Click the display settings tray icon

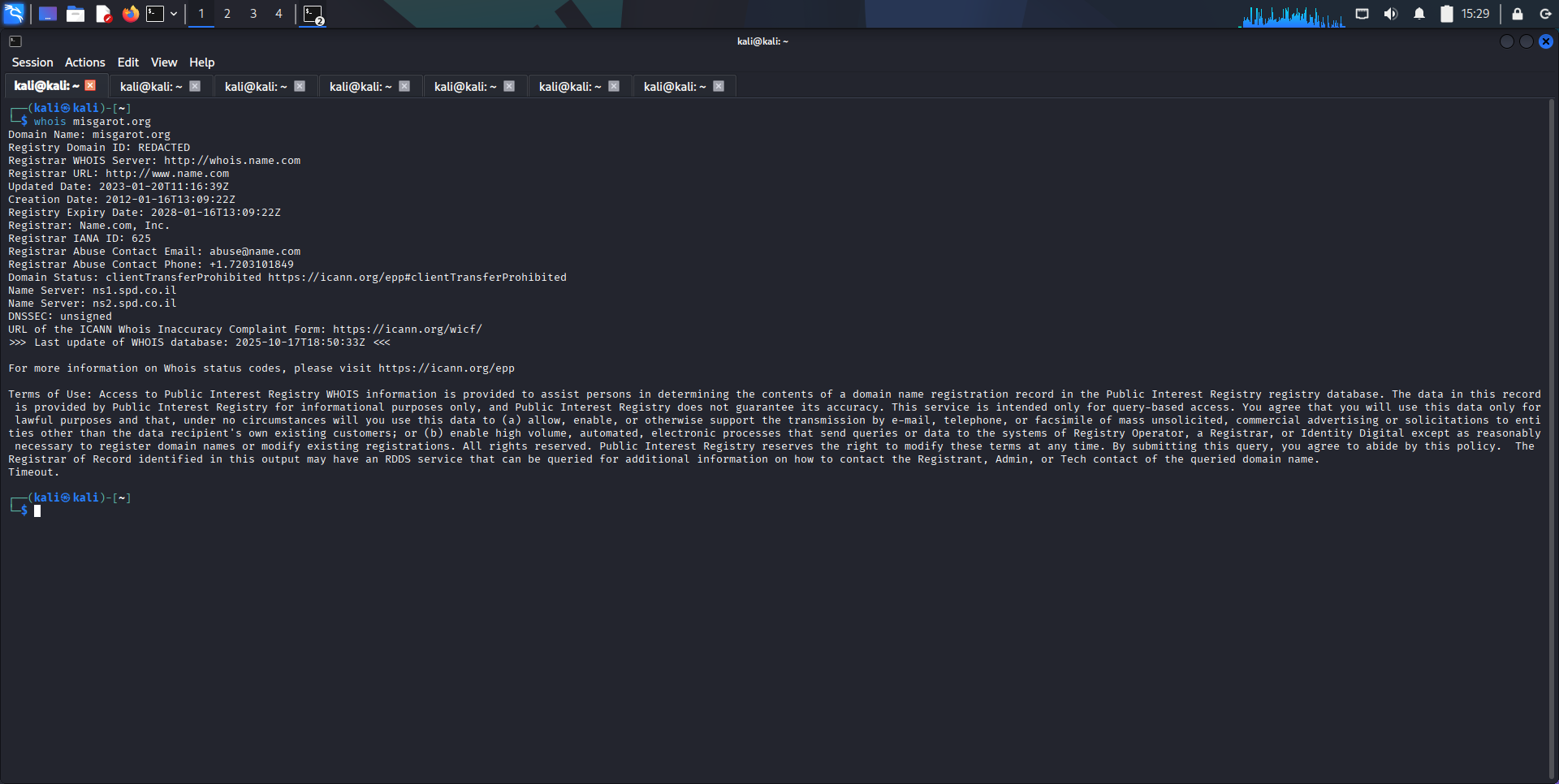click(1363, 14)
